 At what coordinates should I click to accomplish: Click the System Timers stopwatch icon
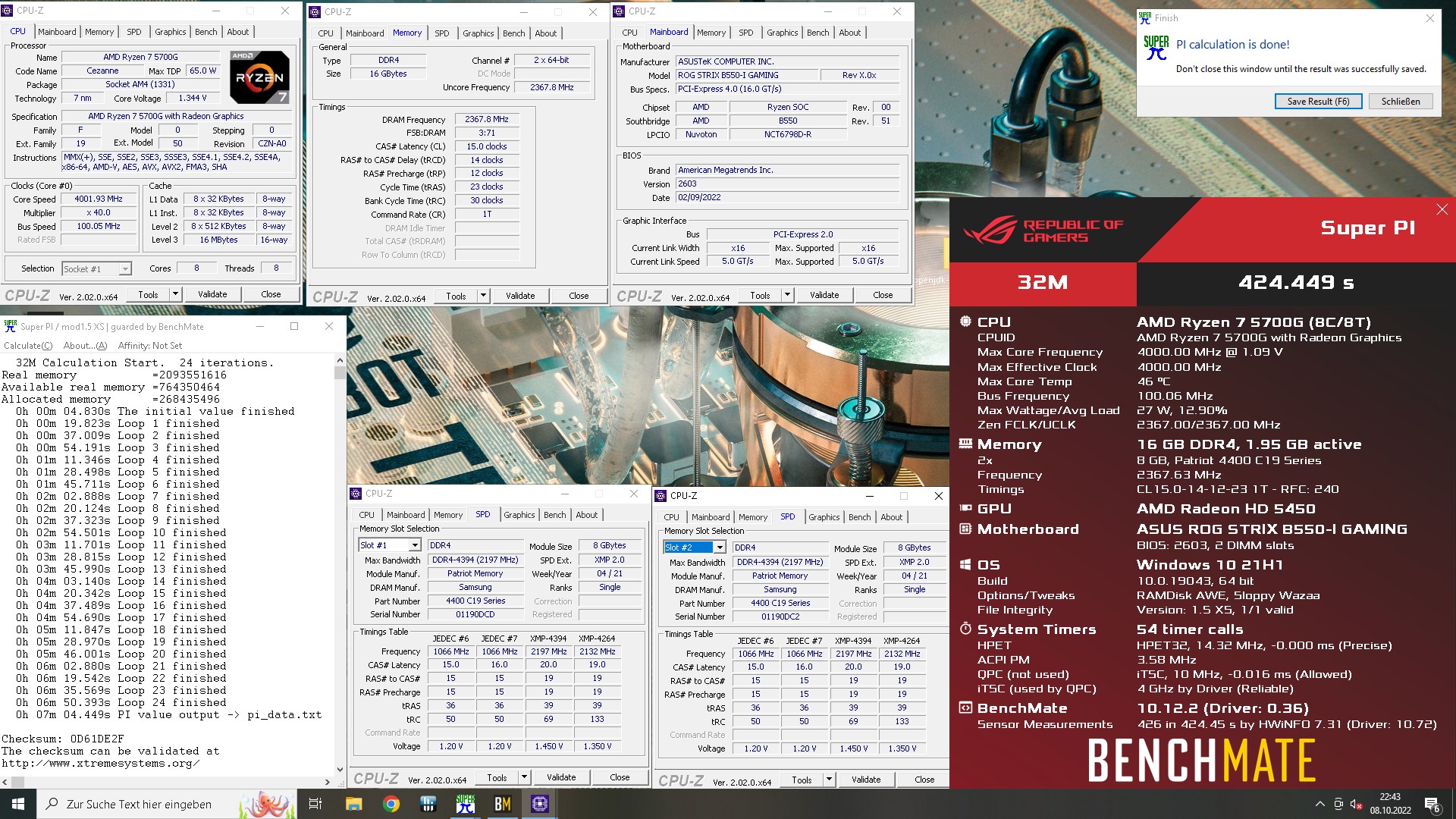(x=965, y=629)
